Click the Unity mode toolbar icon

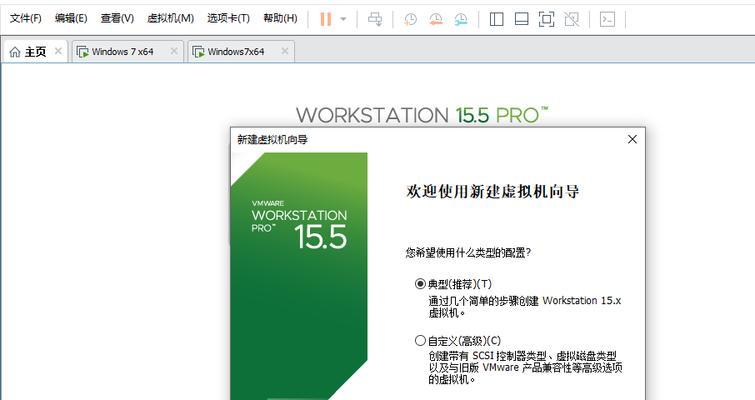[572, 19]
